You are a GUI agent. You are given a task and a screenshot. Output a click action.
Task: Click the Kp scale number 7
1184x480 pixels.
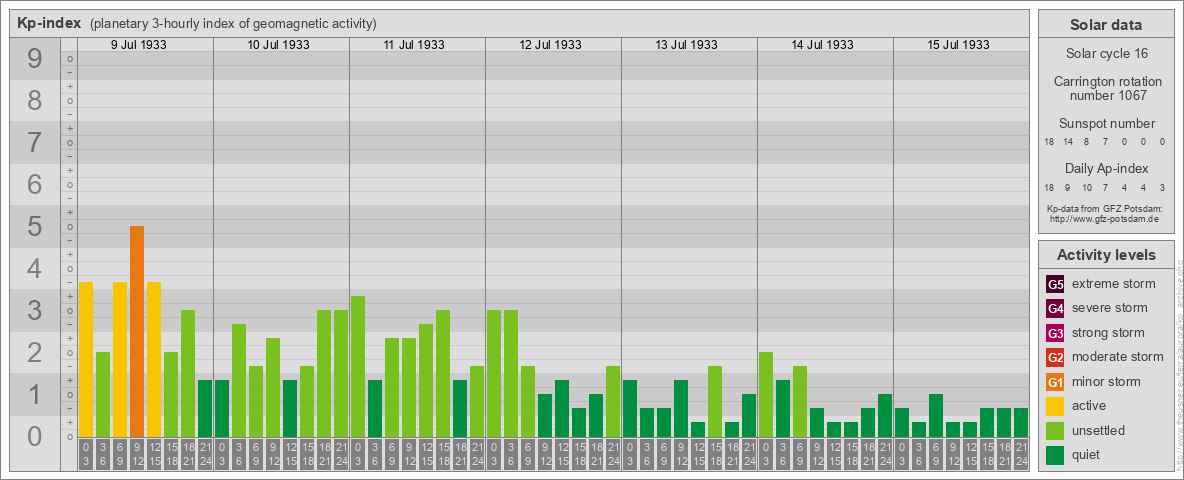(x=34, y=143)
